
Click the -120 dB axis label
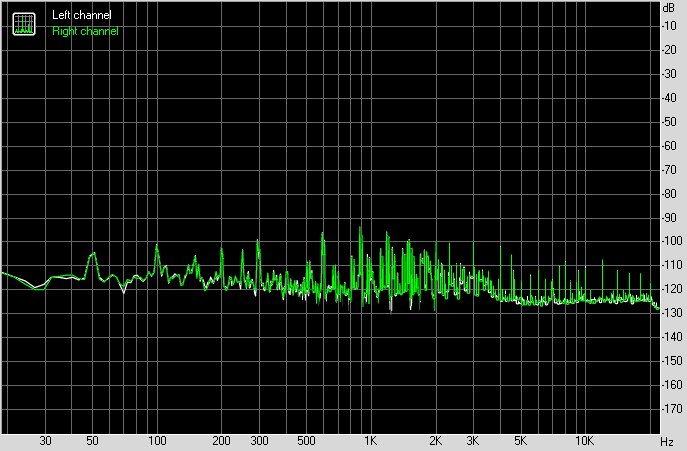[672, 289]
